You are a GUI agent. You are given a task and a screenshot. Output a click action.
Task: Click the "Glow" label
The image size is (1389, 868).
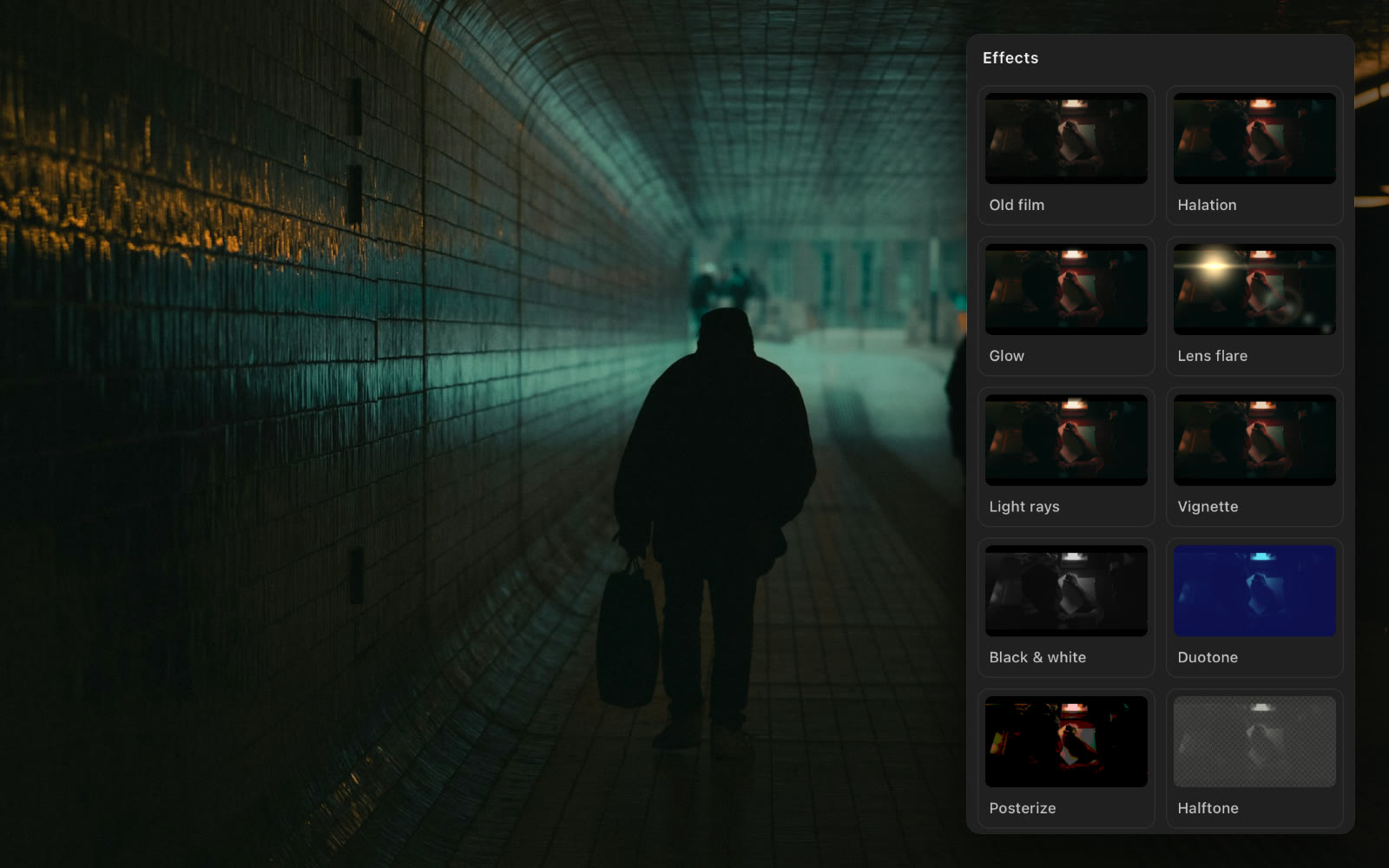[1006, 356]
